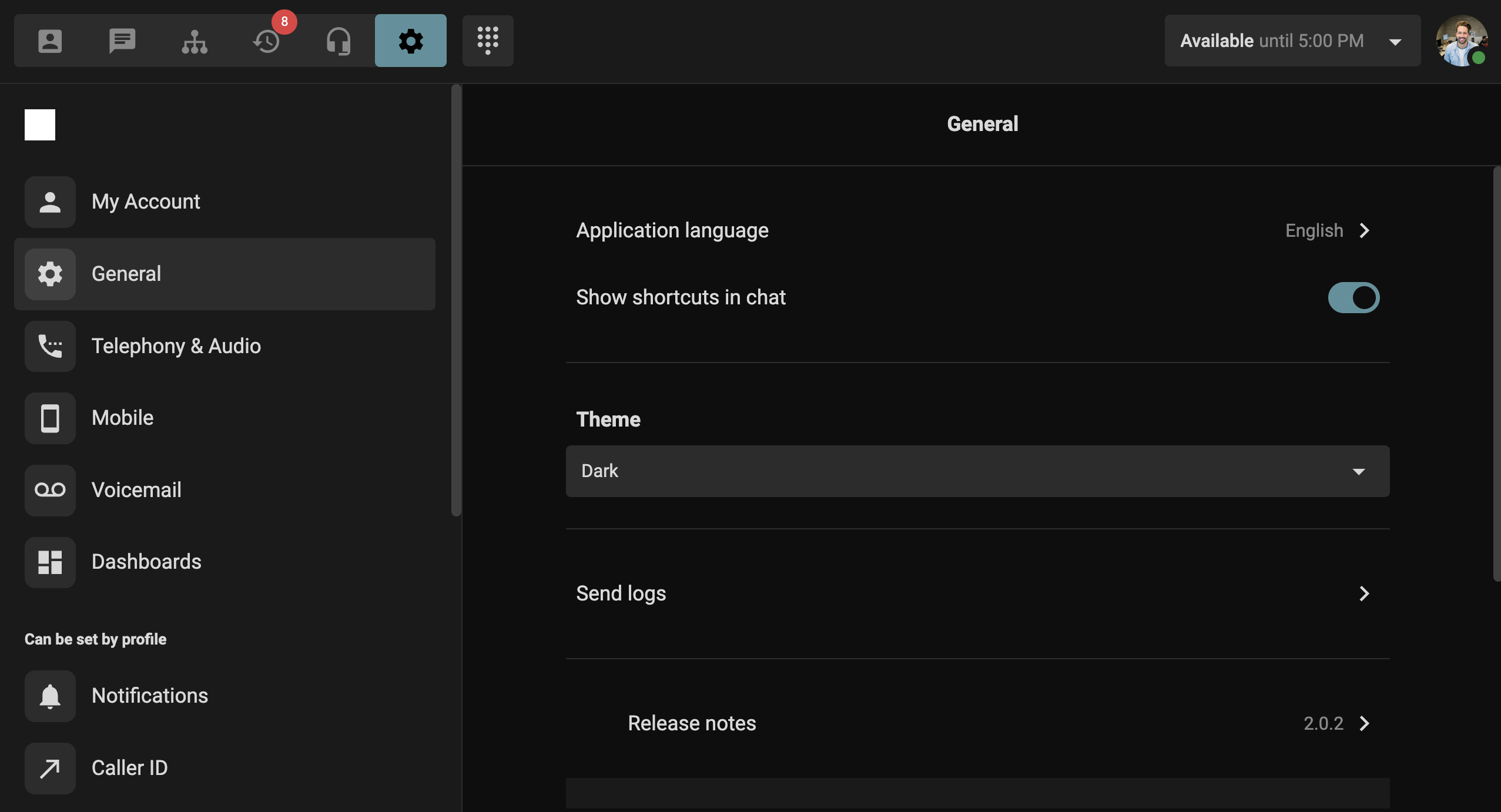1501x812 pixels.
Task: Open call history with 8 badge
Action: click(267, 41)
